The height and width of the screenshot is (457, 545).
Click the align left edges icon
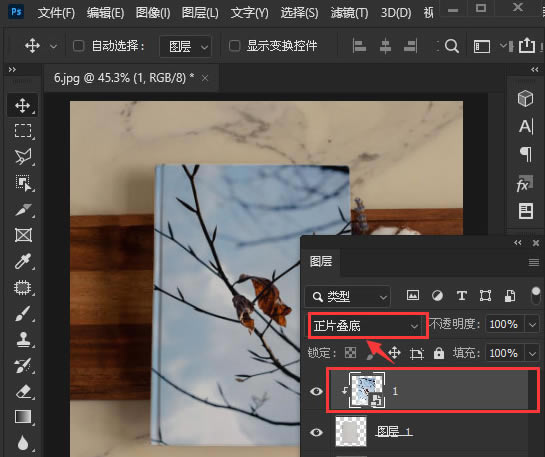click(359, 46)
